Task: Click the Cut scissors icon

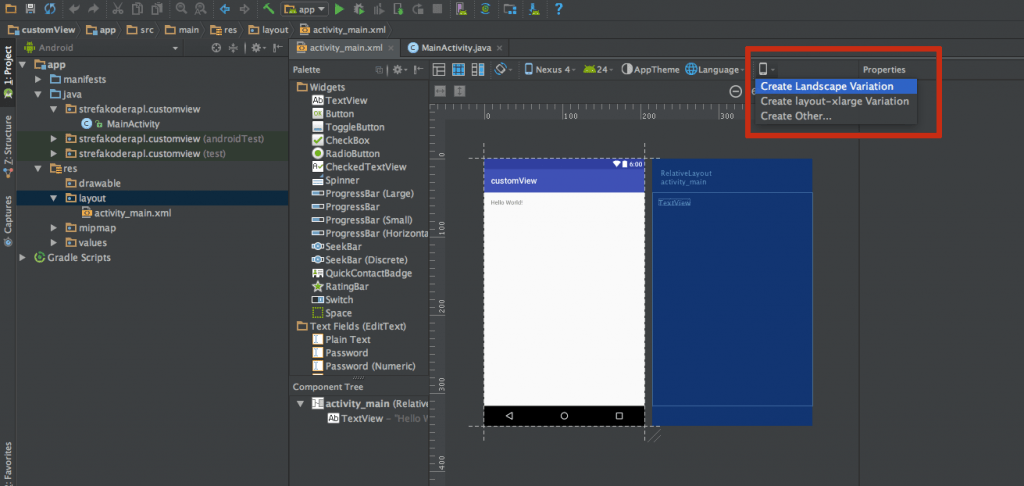Action: point(117,9)
